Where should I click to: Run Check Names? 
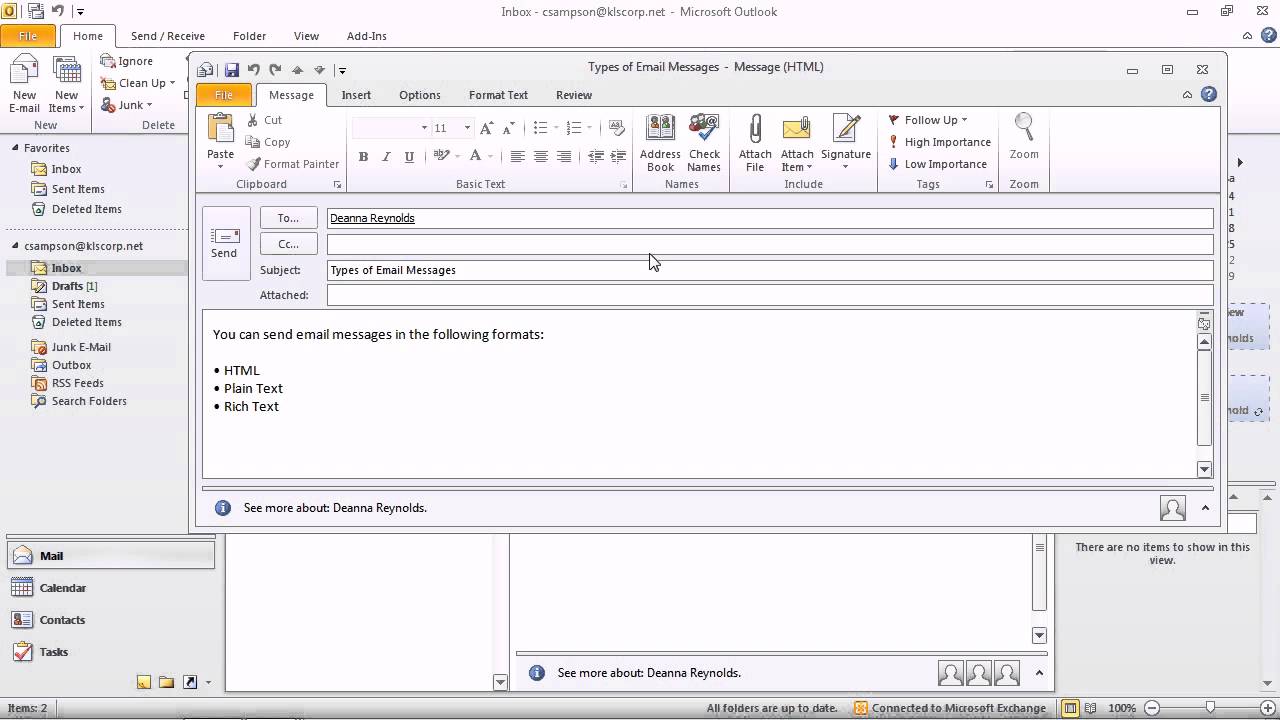point(704,143)
